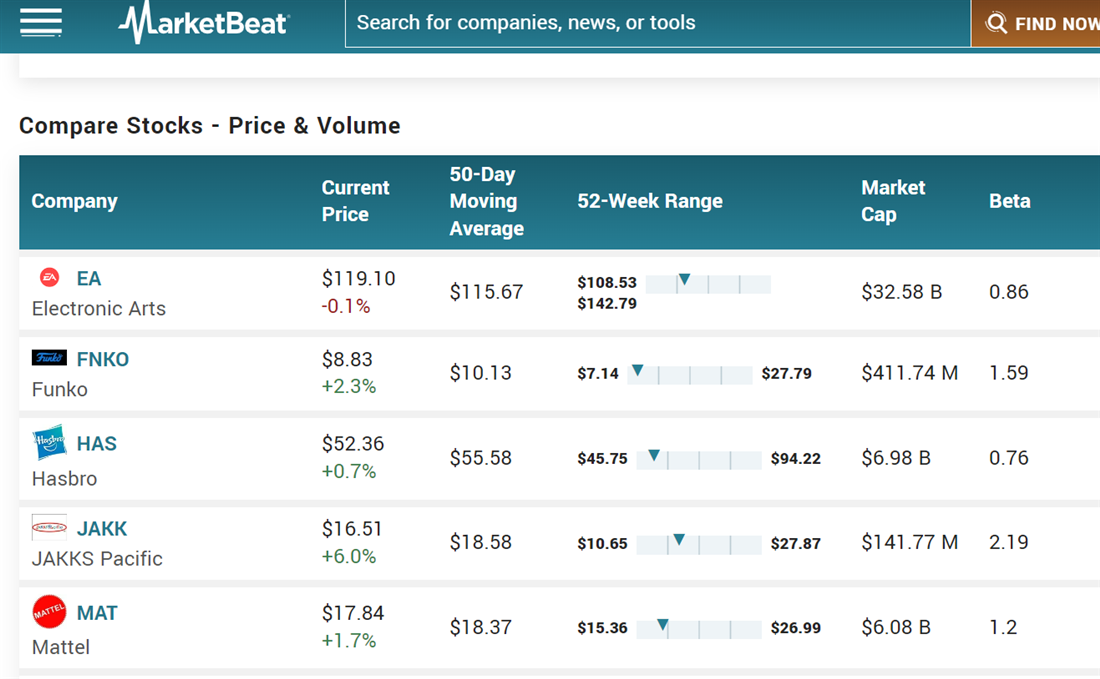Open the FNKO ticker link
1100x679 pixels.
click(103, 360)
